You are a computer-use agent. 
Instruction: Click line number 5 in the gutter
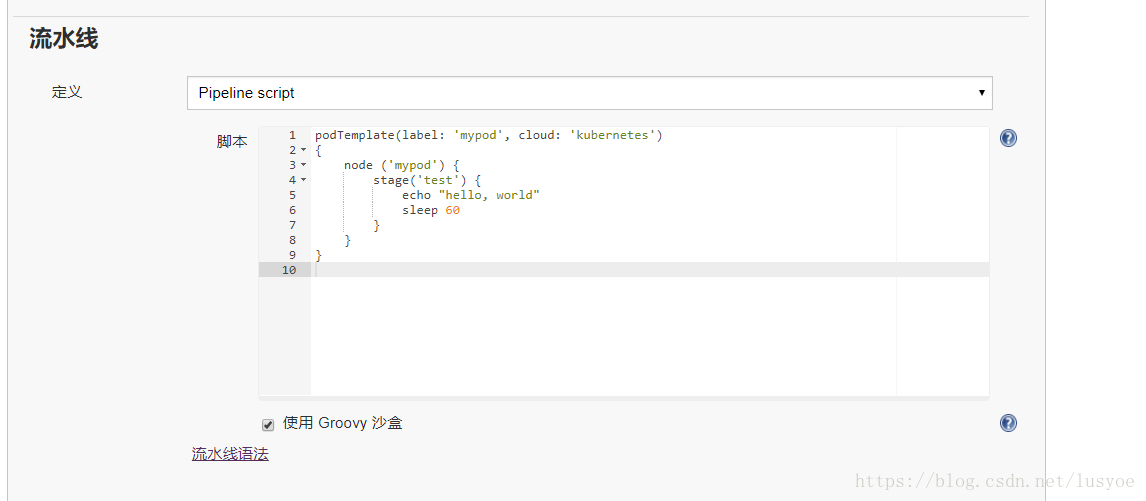tap(292, 195)
